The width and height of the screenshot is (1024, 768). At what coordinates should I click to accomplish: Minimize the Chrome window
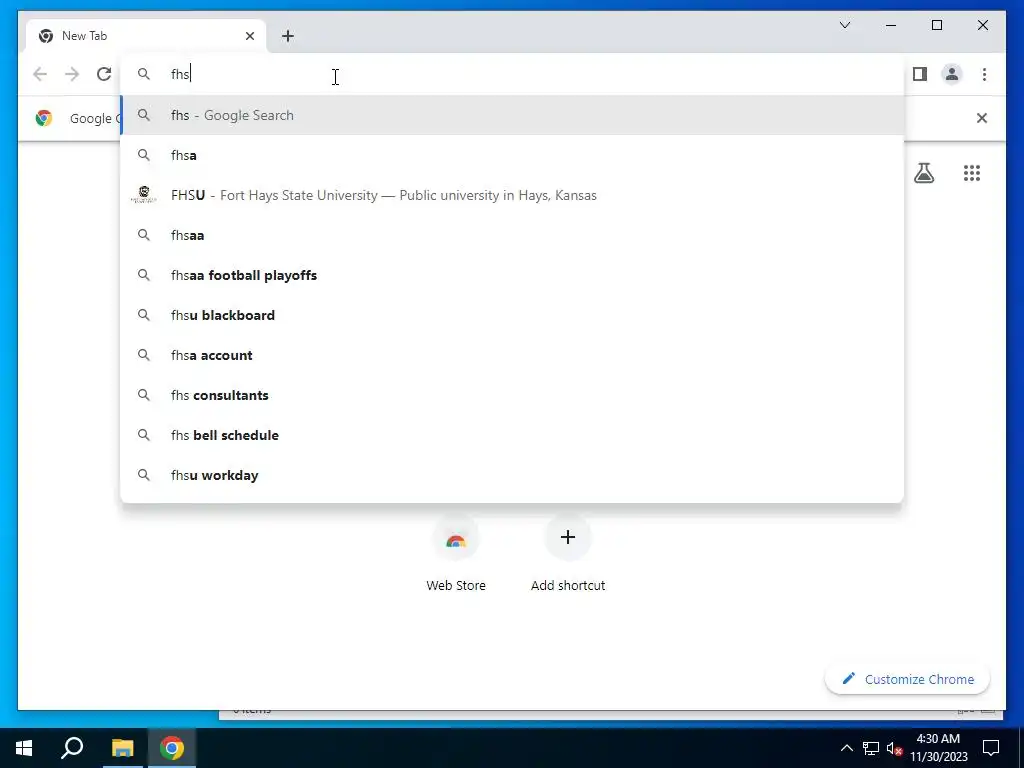point(891,25)
